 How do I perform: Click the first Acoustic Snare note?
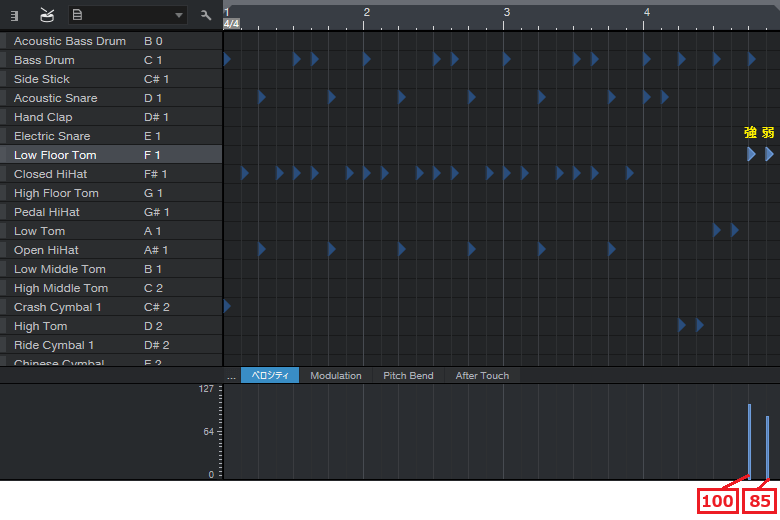click(262, 97)
